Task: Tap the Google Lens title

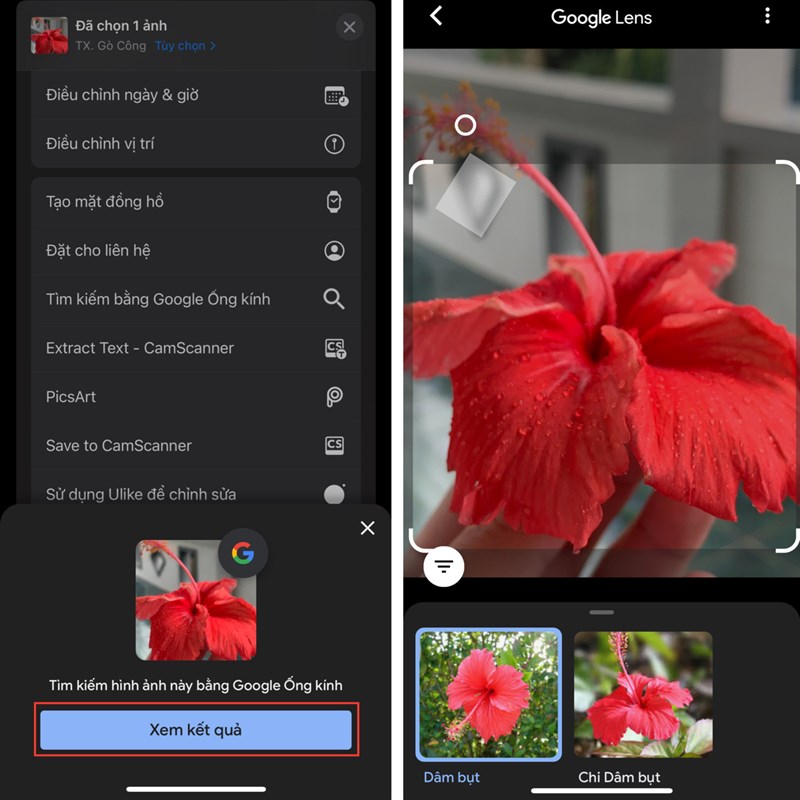Action: coord(602,17)
